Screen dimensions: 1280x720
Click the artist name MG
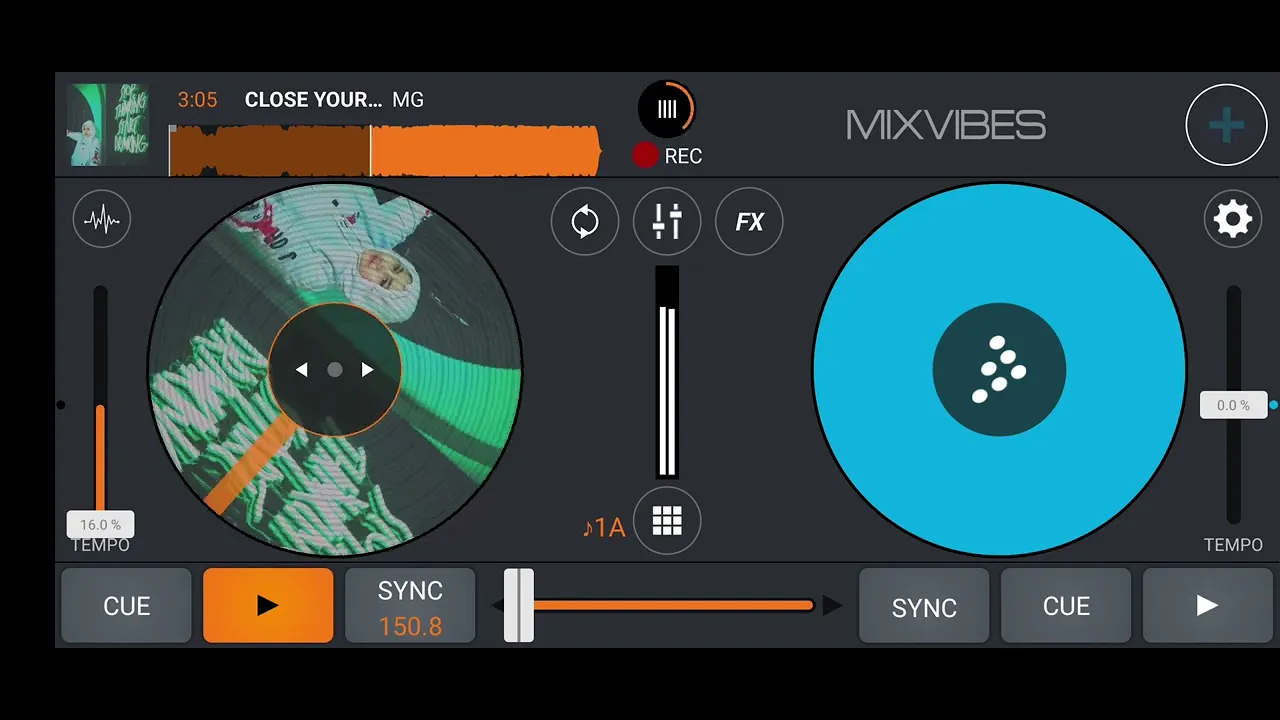click(408, 100)
